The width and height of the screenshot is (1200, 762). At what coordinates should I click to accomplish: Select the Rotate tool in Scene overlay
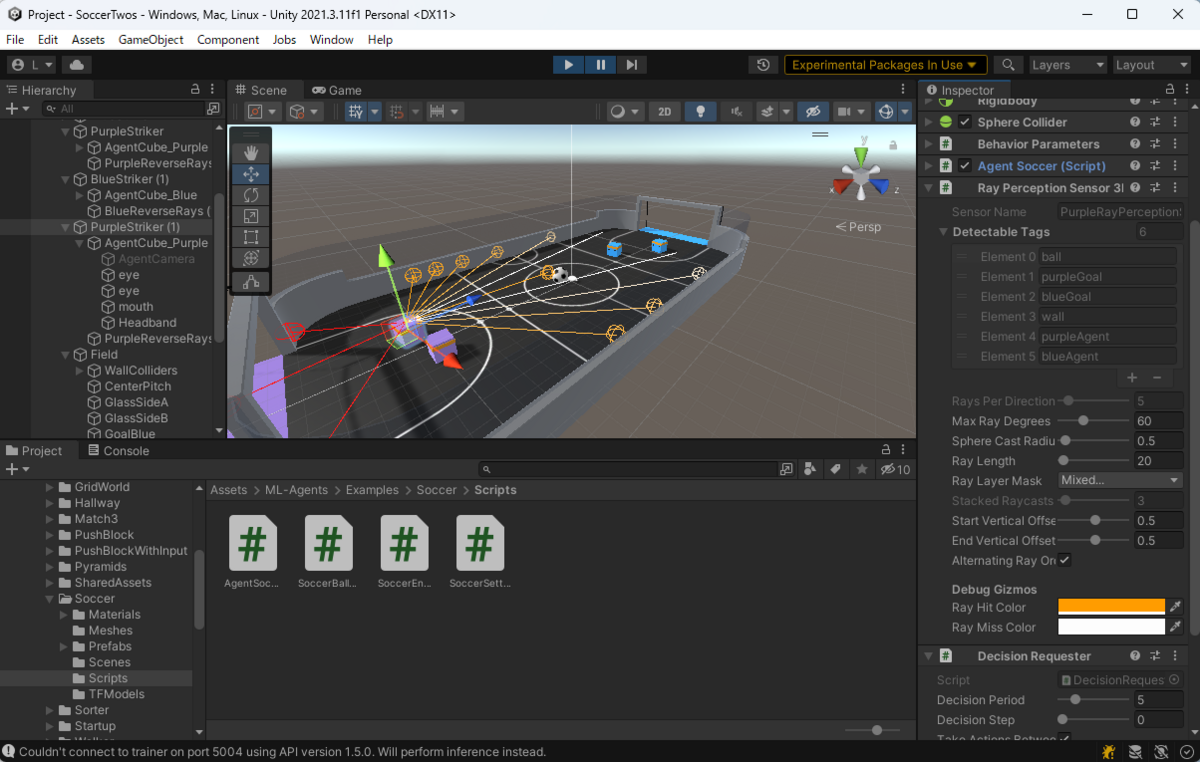251,195
